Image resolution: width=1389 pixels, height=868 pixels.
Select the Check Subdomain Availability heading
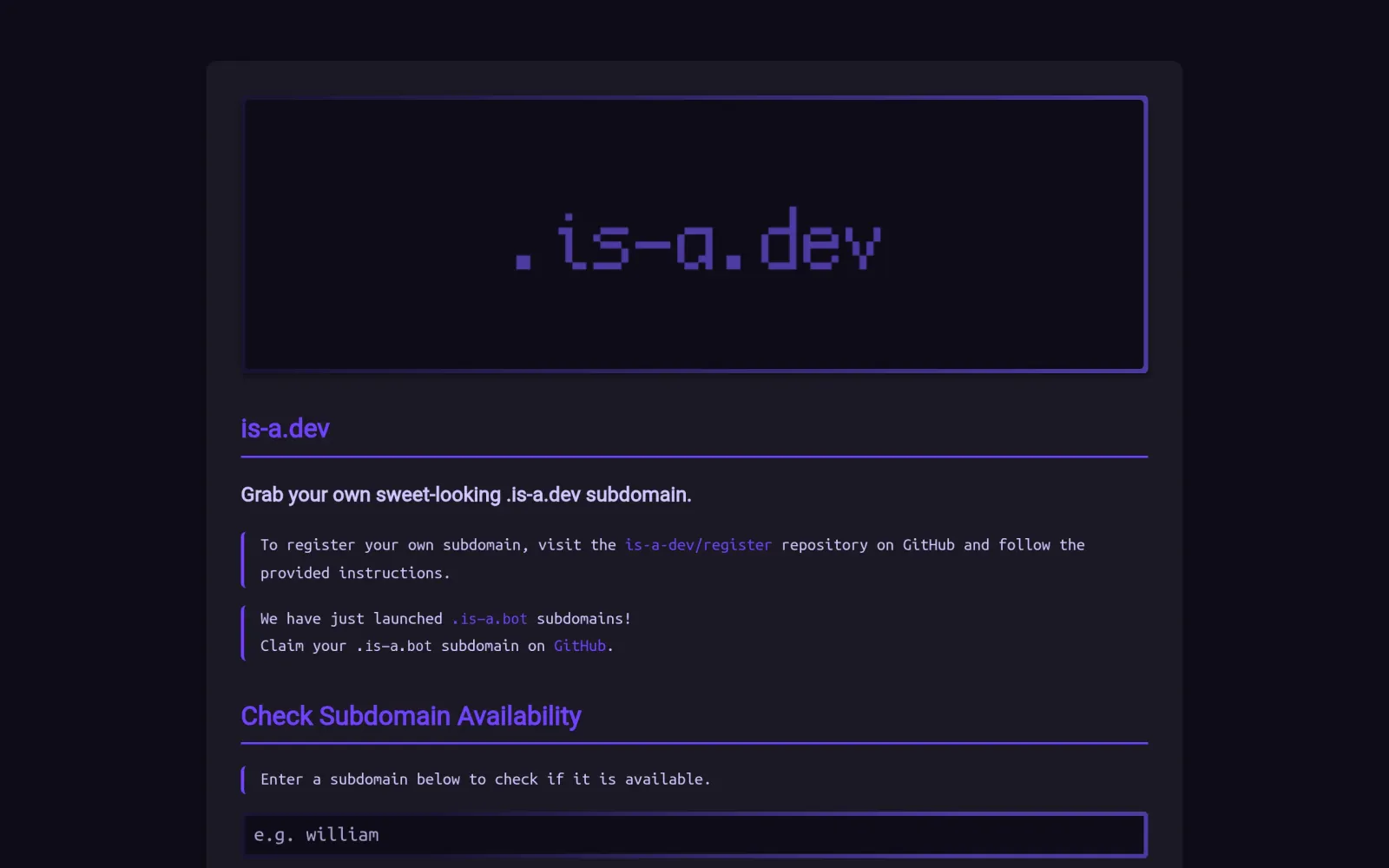click(411, 716)
